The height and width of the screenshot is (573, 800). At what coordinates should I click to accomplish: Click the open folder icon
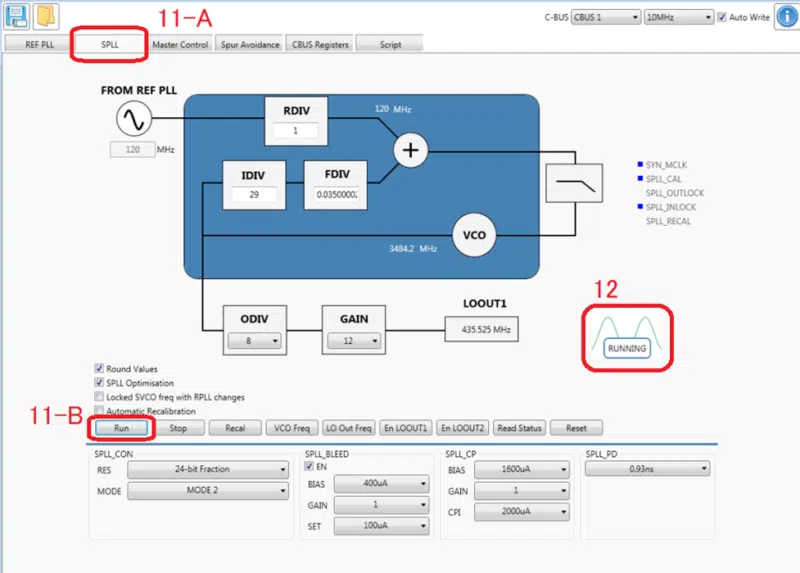(47, 17)
